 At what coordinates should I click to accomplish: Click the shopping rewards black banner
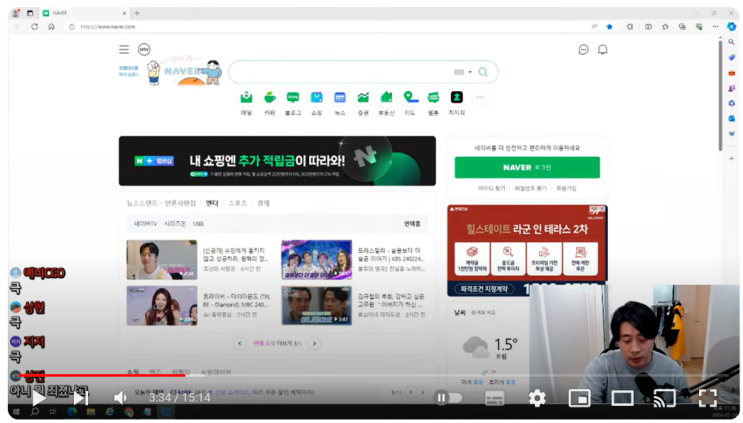277,161
